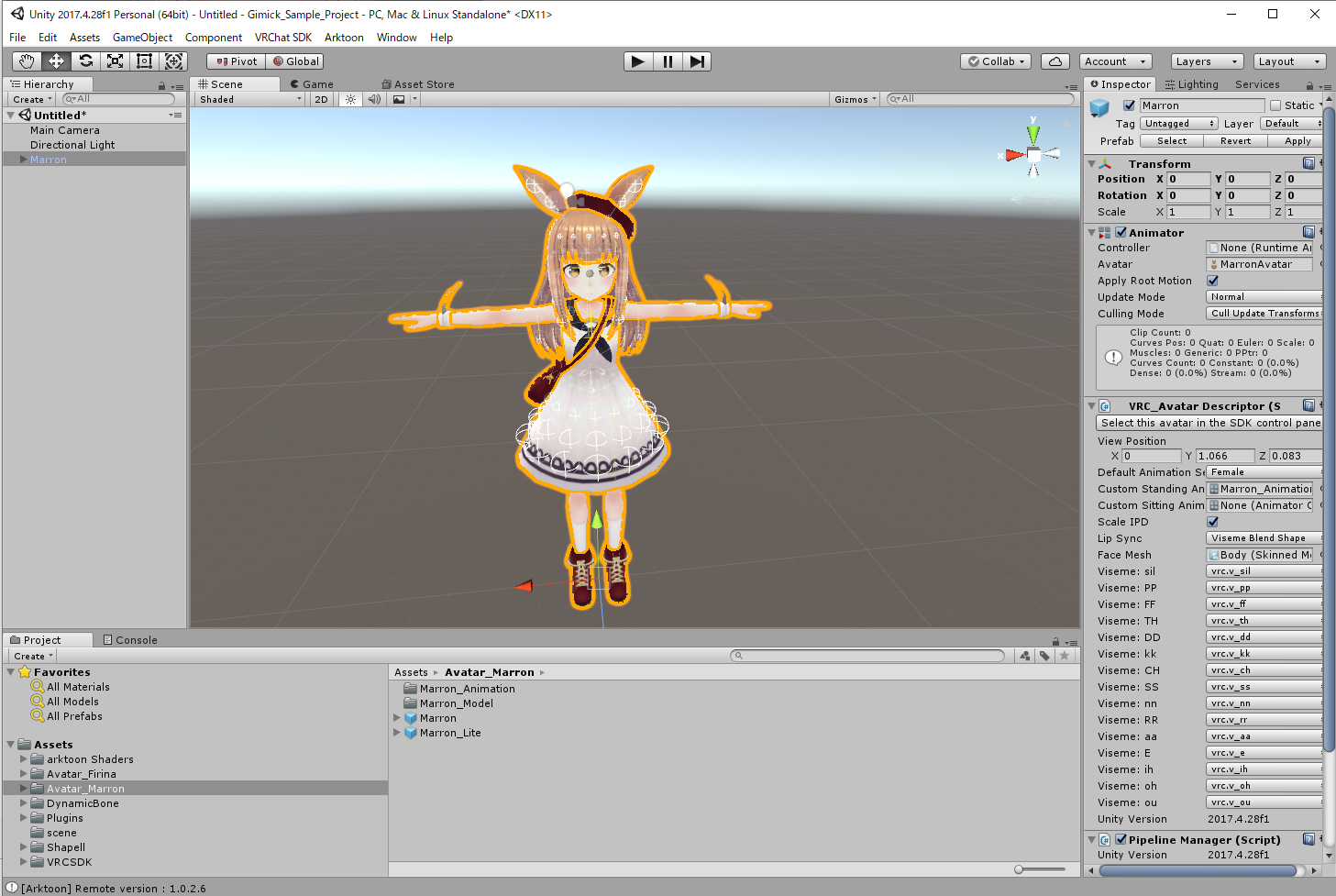Open the Account dropdown
This screenshot has height=896, width=1336.
1115,61
